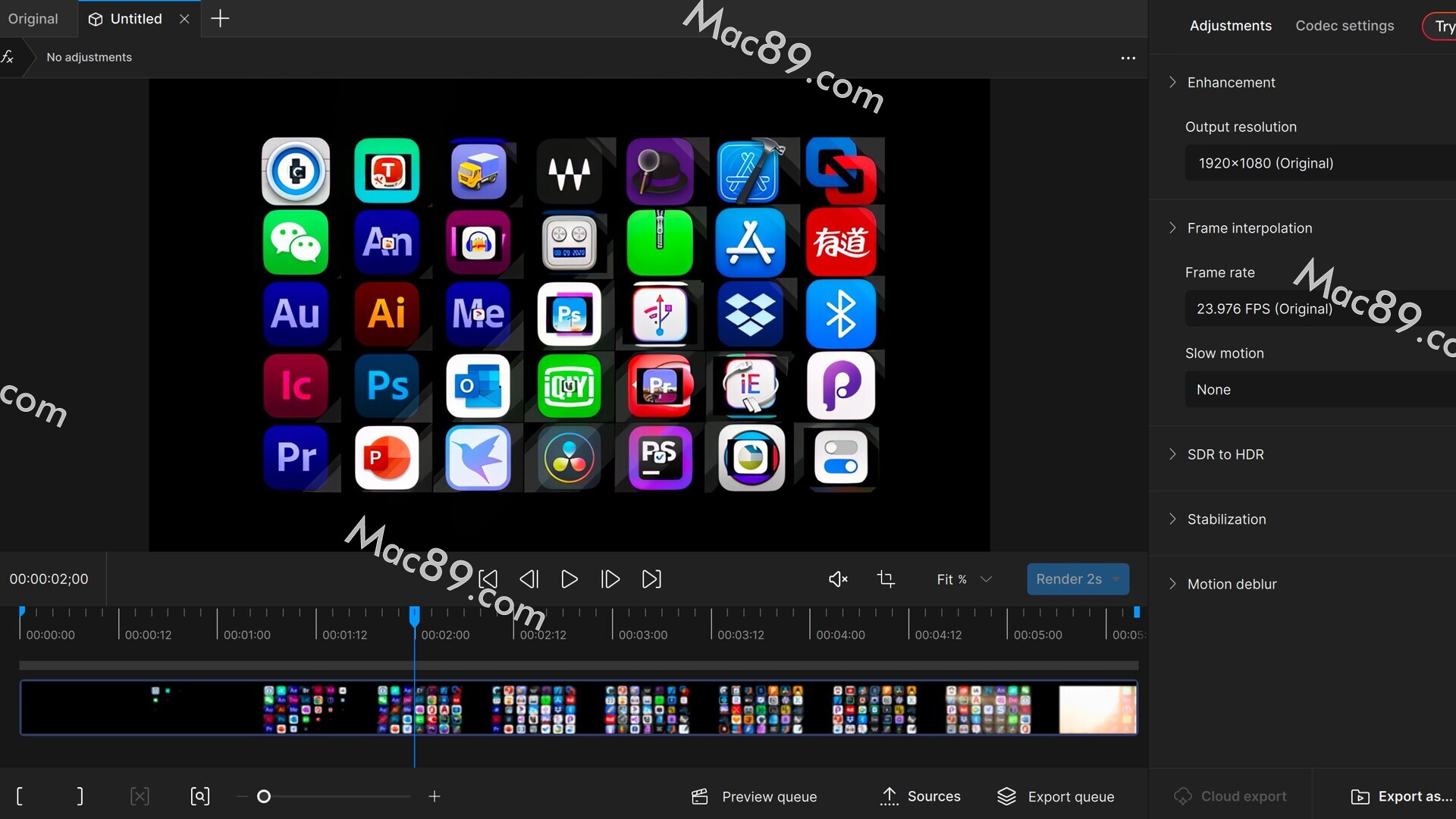Viewport: 1456px width, 819px height.
Task: Open the crop tool
Action: pos(885,579)
